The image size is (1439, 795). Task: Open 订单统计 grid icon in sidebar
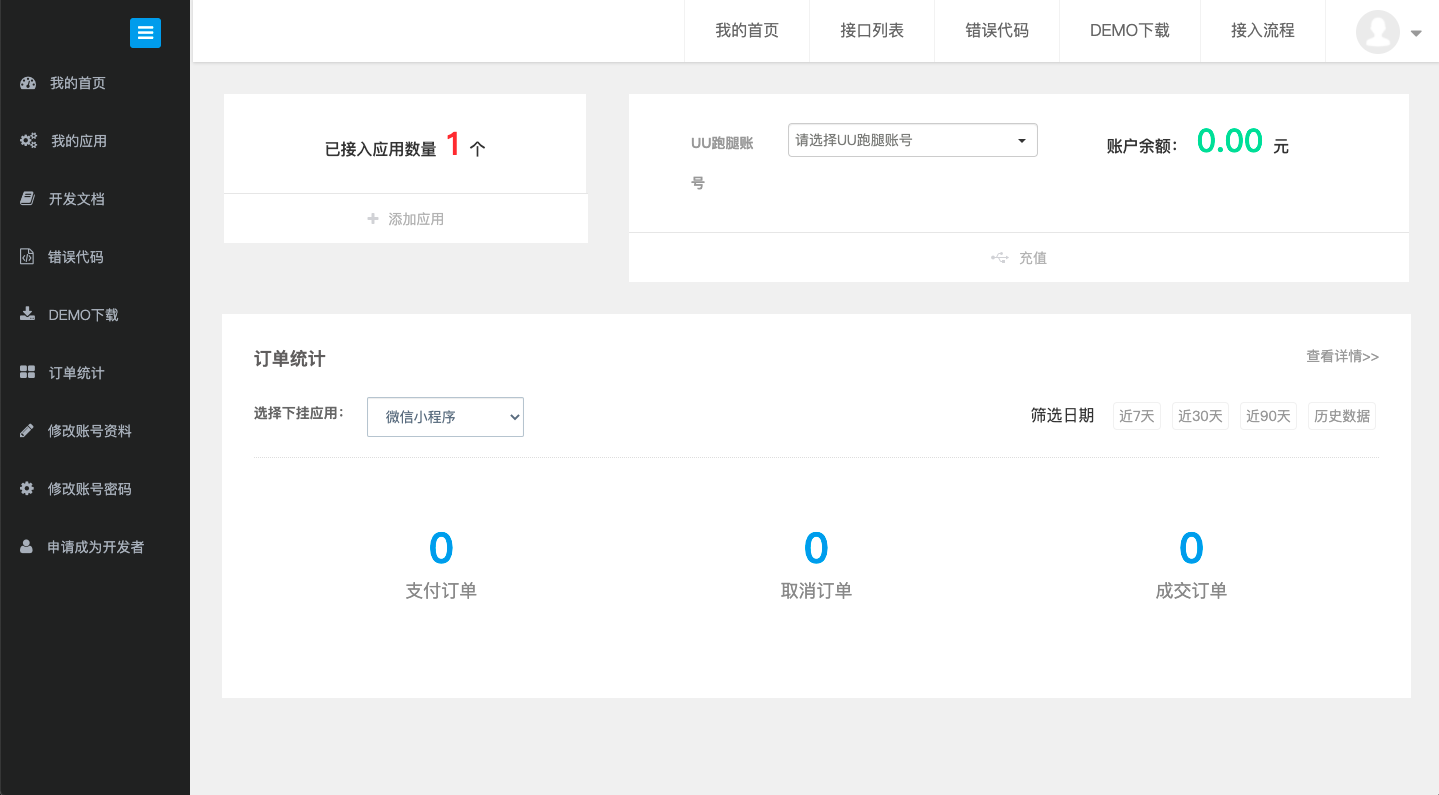coord(28,372)
